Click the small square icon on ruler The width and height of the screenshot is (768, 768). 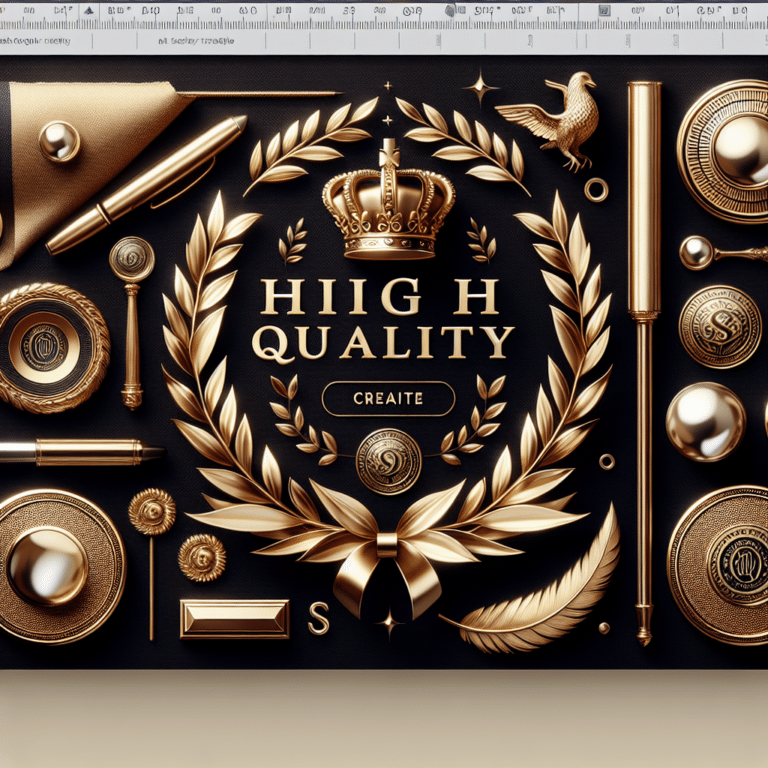(606, 11)
